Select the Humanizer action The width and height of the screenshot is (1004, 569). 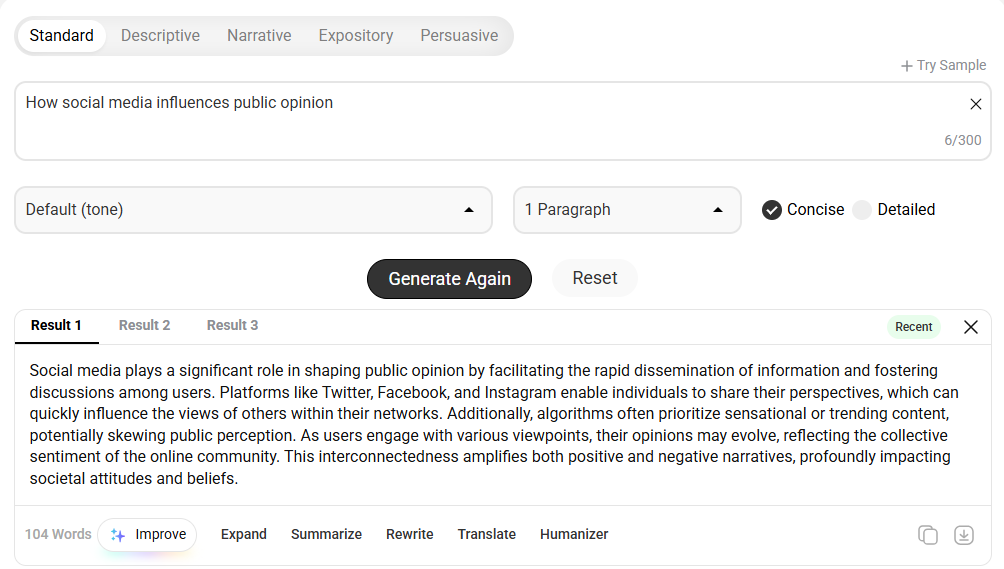click(x=574, y=534)
